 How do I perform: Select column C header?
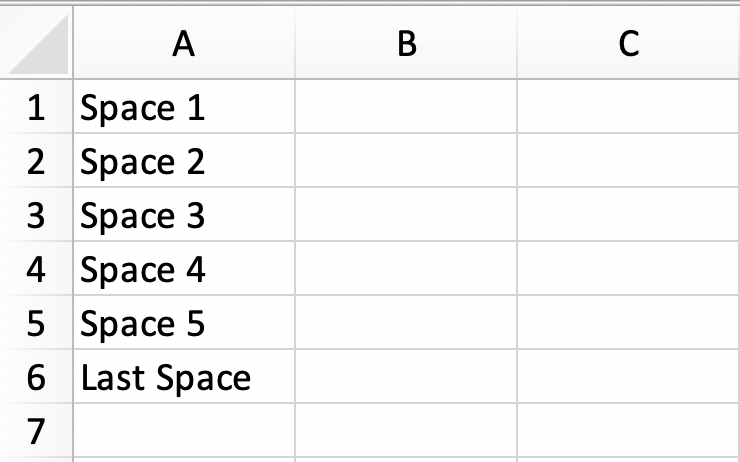point(629,42)
